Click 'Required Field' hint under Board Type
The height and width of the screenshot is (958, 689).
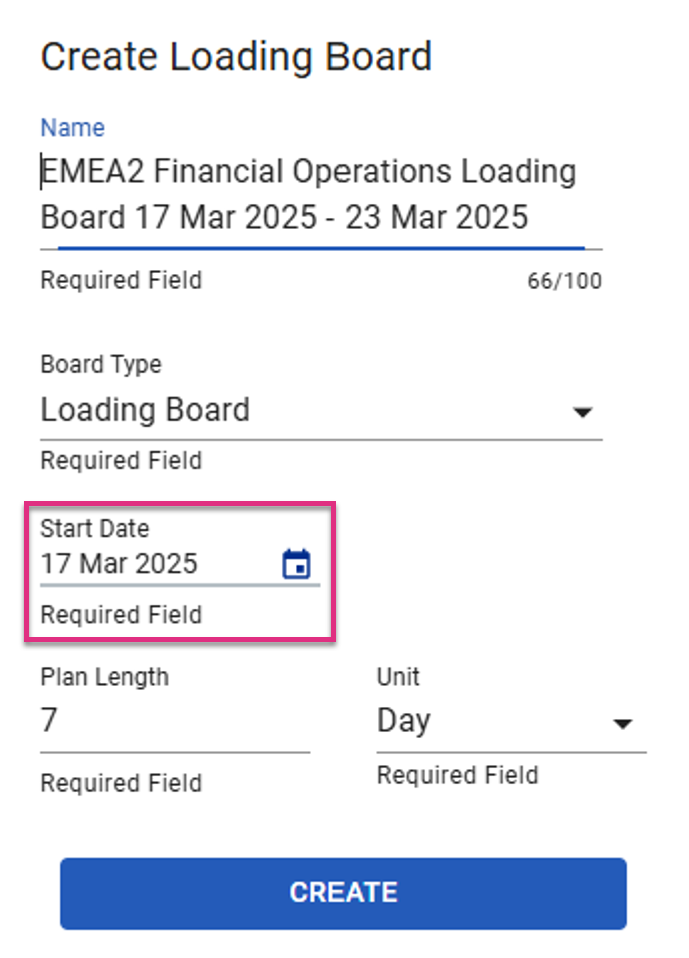pos(121,461)
